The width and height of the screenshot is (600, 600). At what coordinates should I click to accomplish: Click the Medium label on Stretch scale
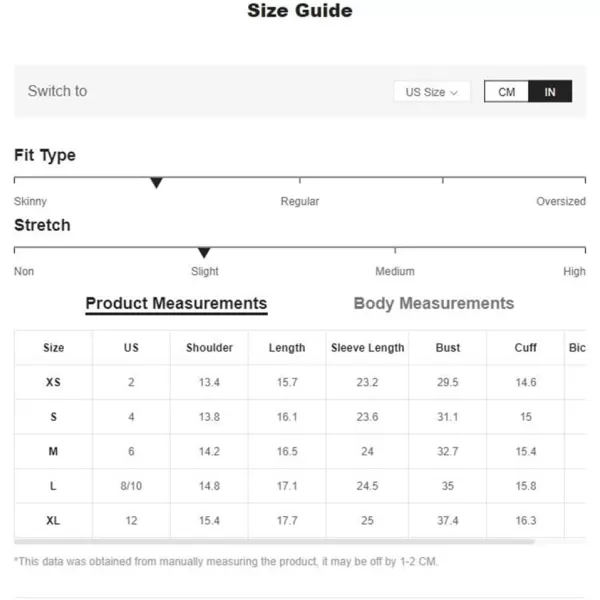(x=395, y=271)
